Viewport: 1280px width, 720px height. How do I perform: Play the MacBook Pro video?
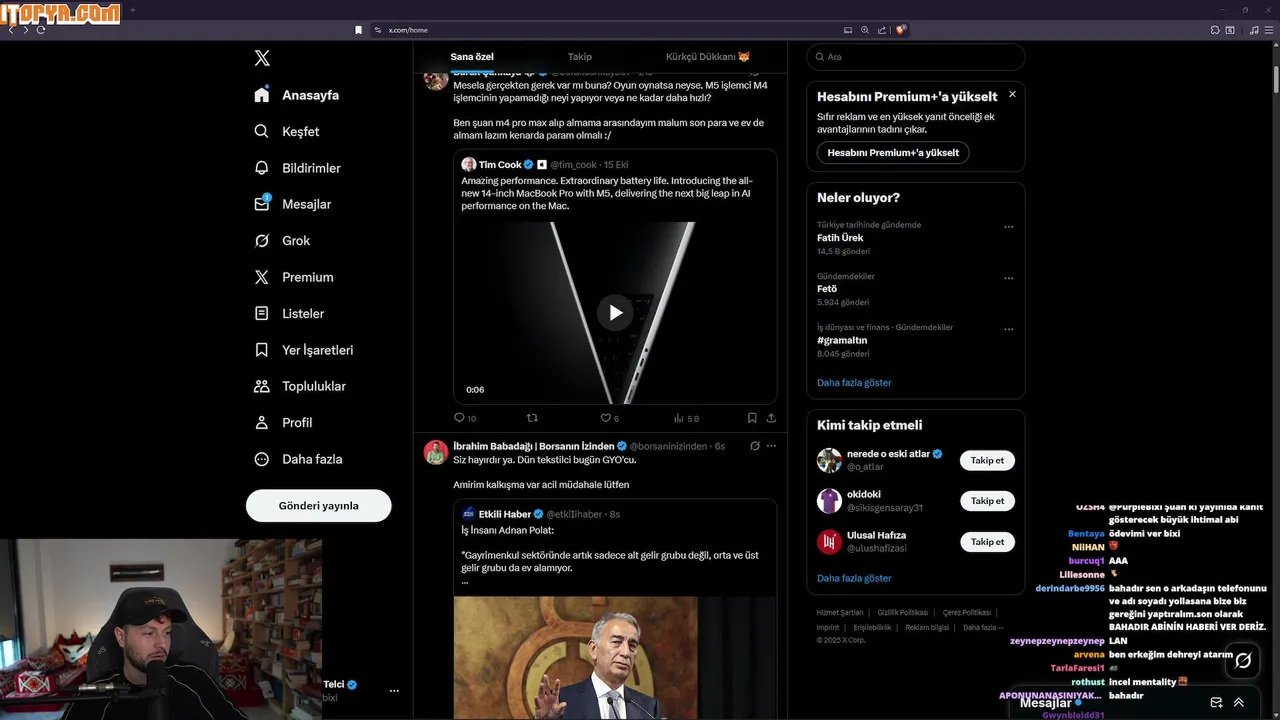tap(615, 313)
